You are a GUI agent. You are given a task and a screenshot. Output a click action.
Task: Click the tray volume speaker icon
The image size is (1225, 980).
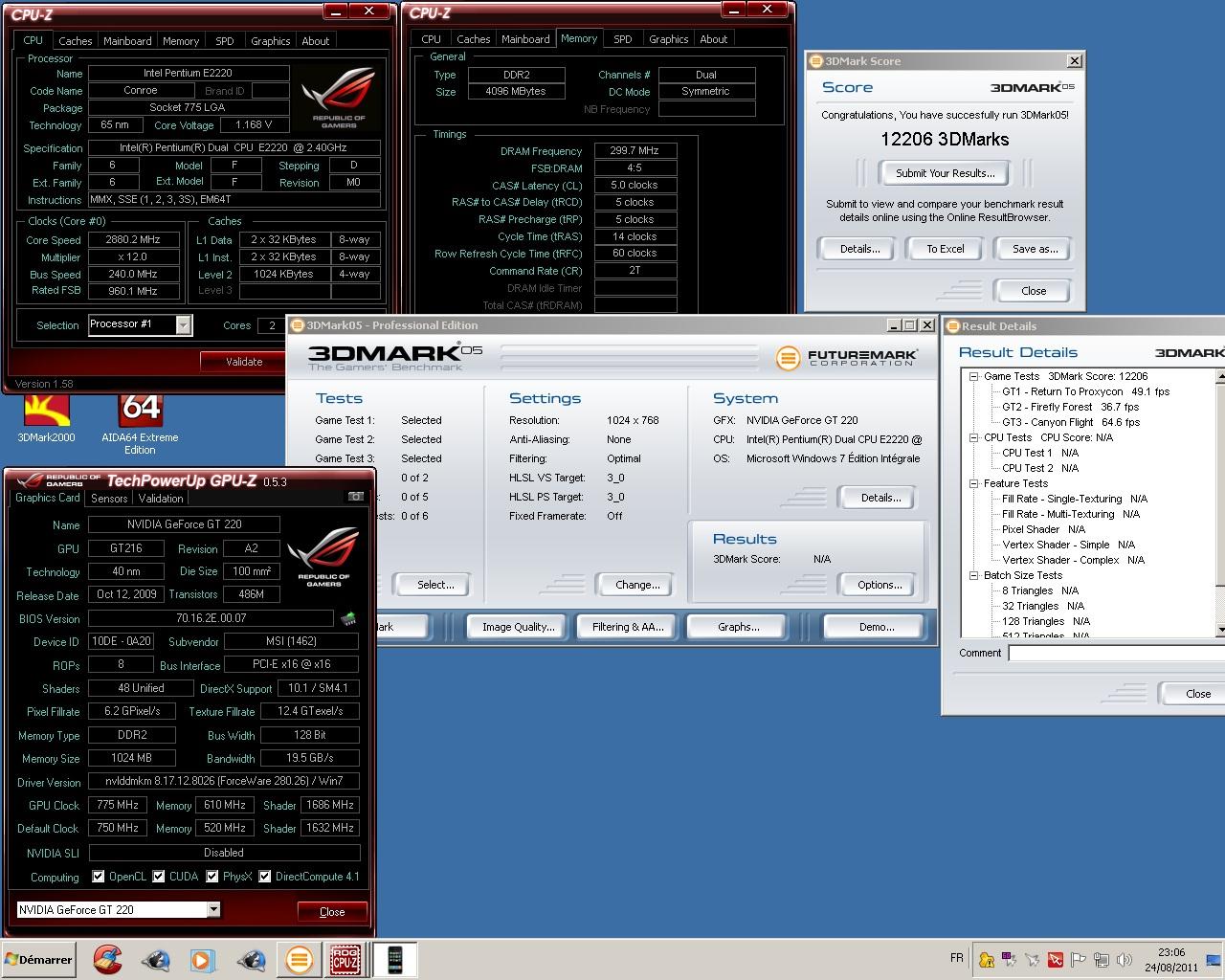1125,960
